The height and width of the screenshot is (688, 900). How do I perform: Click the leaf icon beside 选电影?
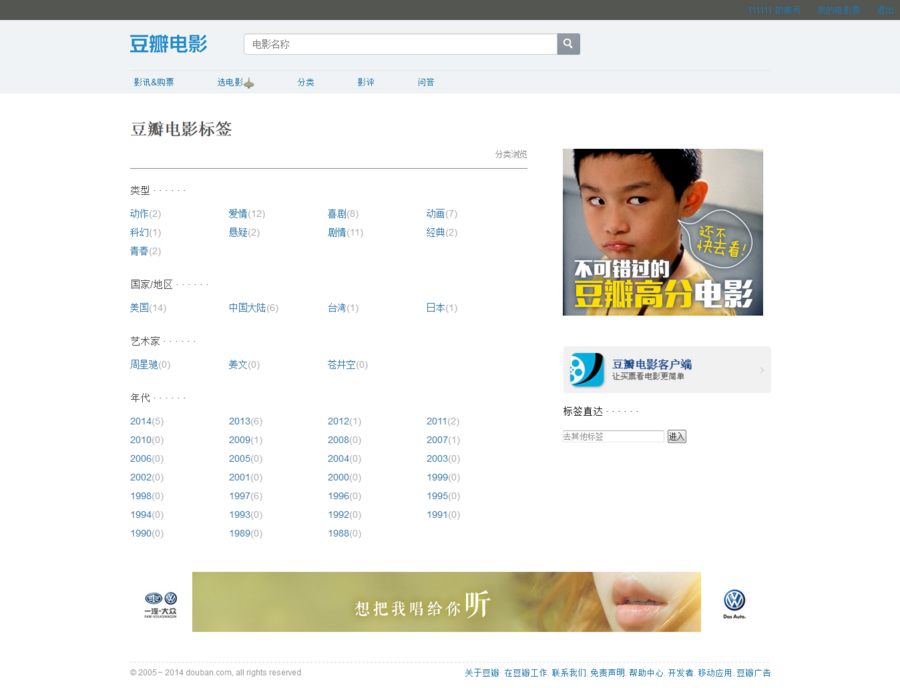point(249,83)
